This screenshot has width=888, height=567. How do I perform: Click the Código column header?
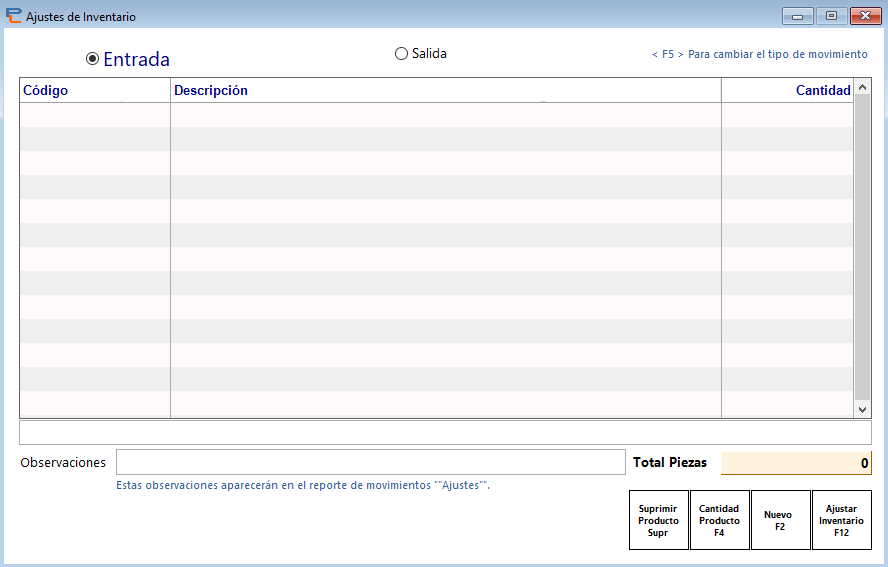[95, 90]
